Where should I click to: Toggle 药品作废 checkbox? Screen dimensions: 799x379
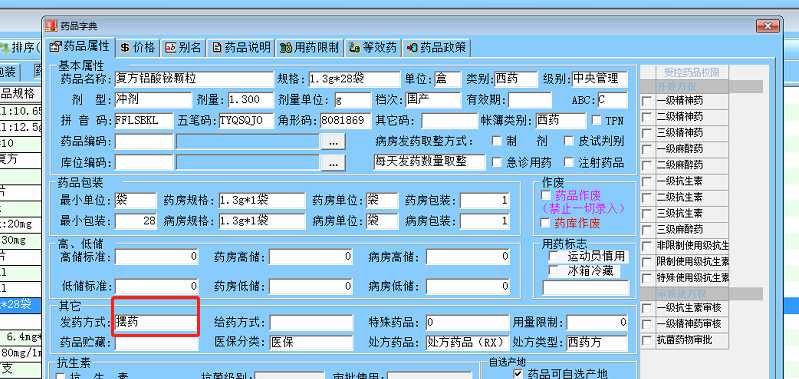tap(546, 195)
